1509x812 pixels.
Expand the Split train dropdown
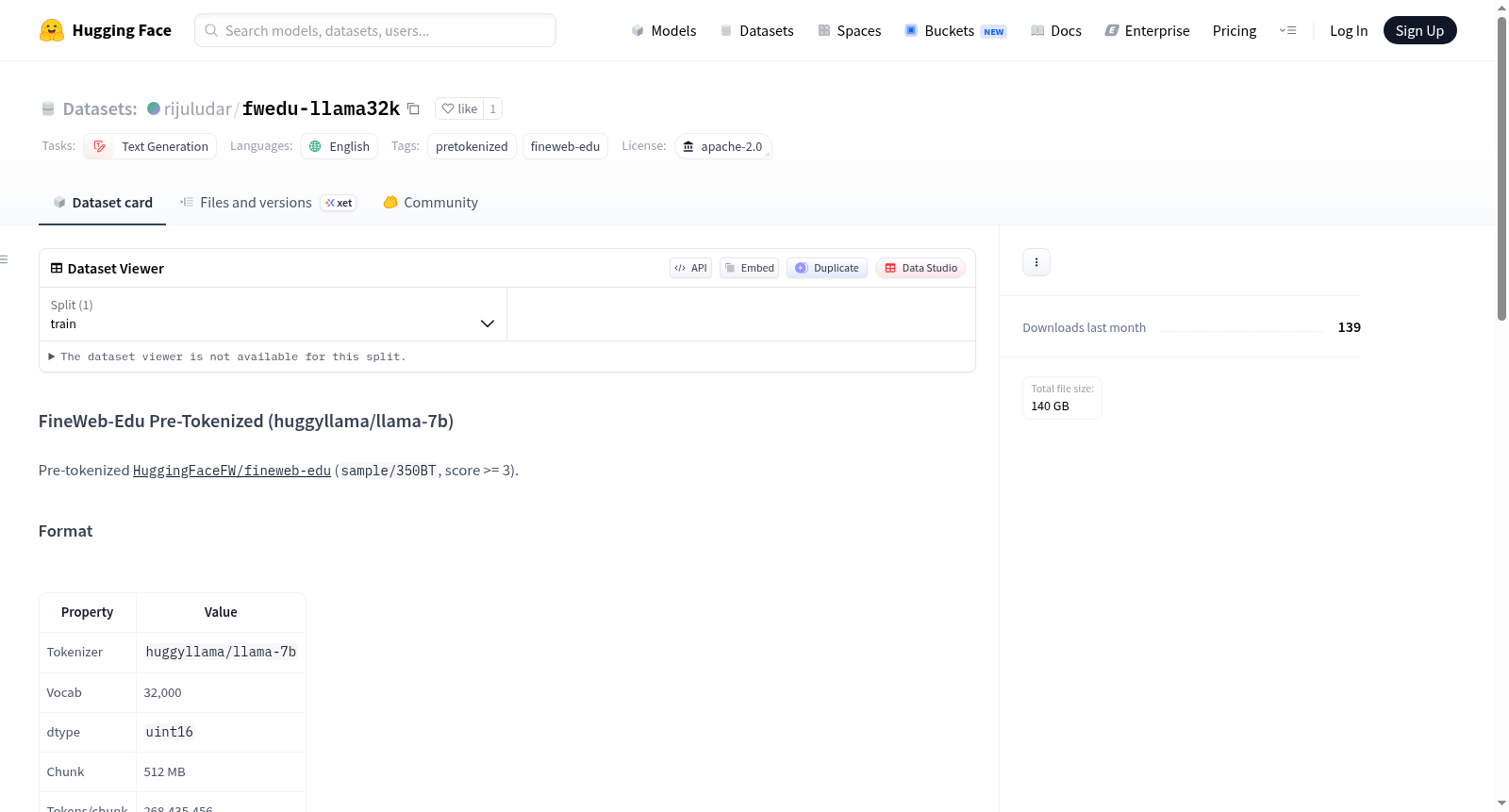pos(273,314)
